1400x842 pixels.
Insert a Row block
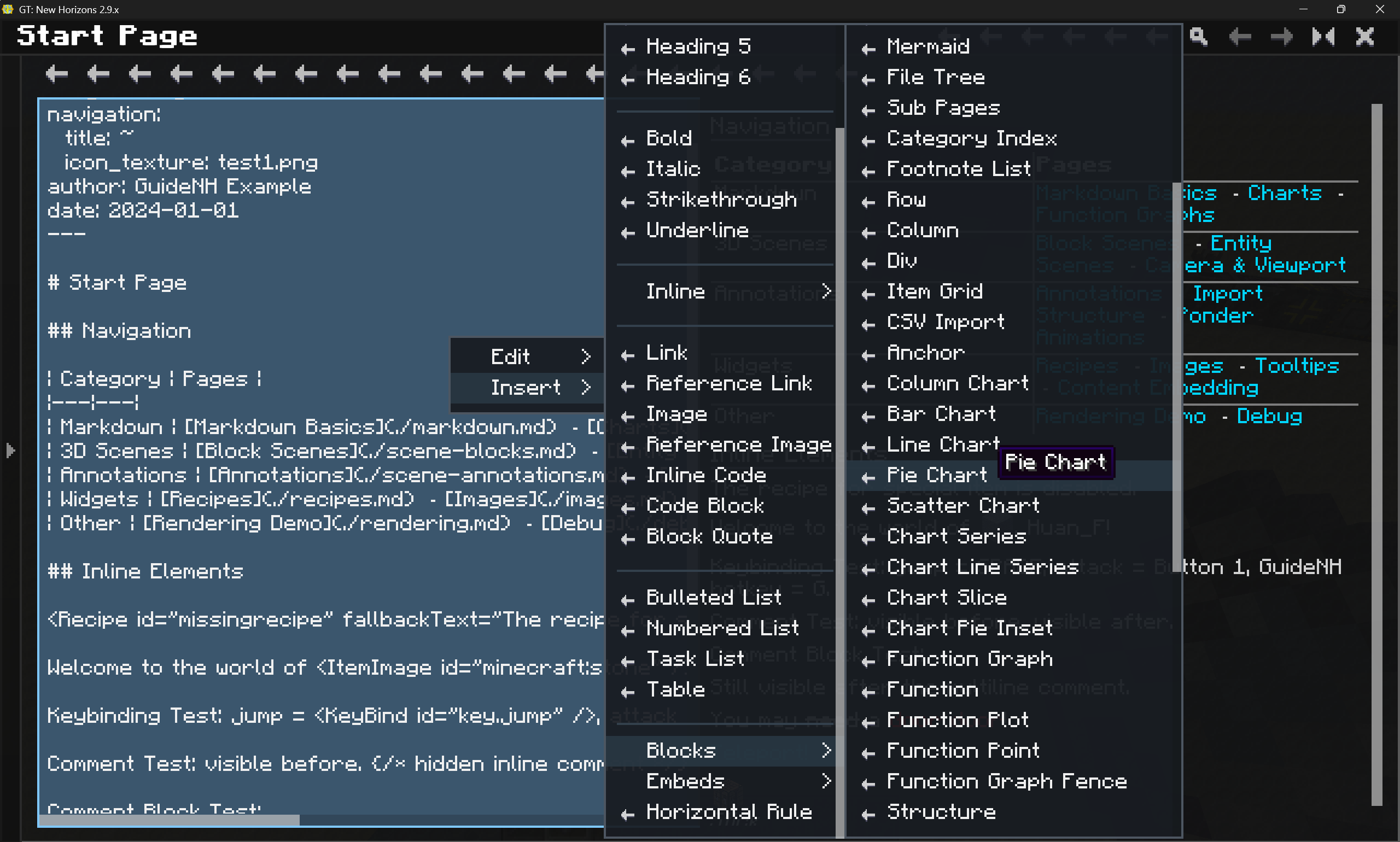tap(1010, 200)
